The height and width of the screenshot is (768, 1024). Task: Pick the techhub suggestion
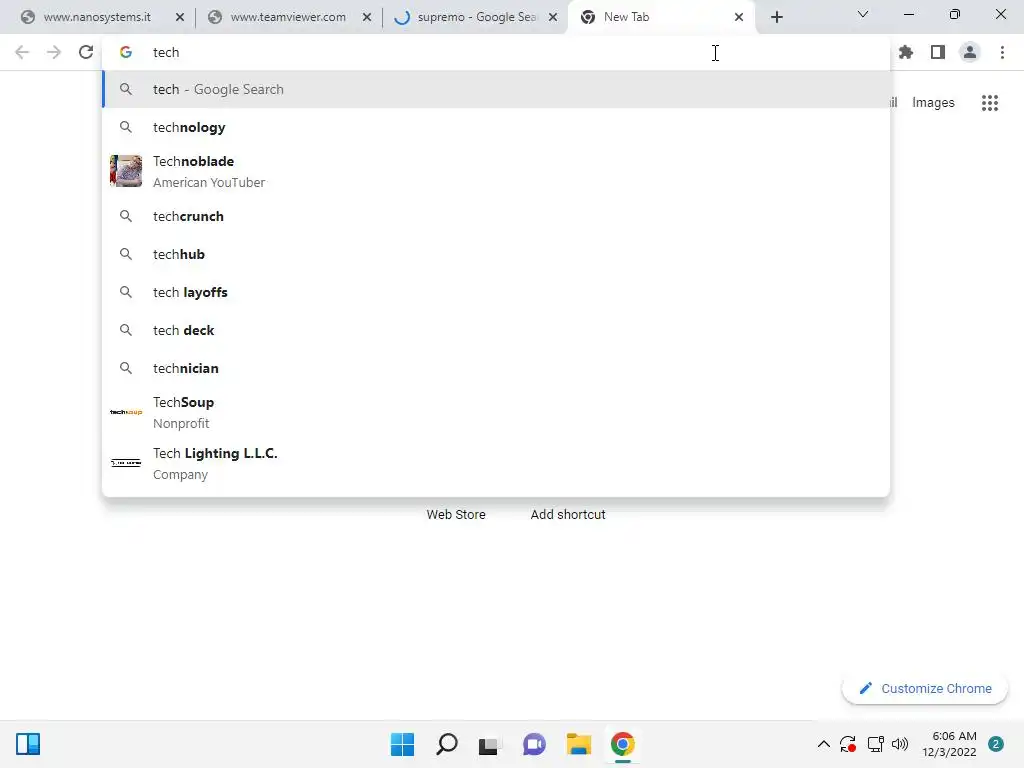click(496, 254)
